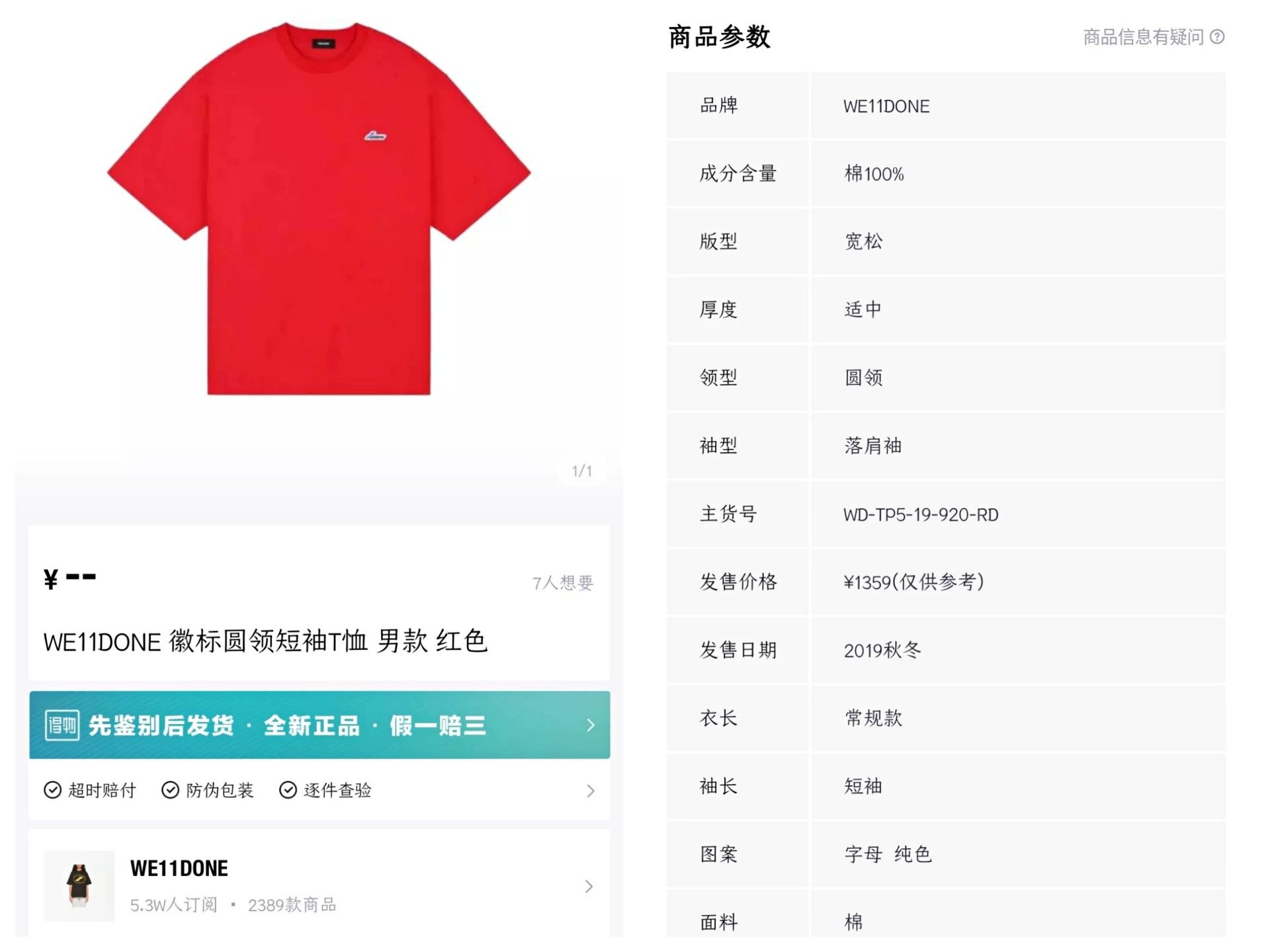The width and height of the screenshot is (1270, 952).
Task: Open the 1/1 image counter
Action: coord(582,471)
